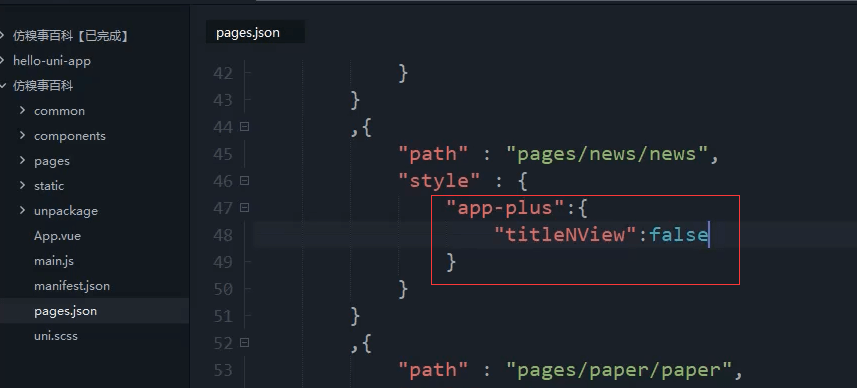Select the 仿糗事百科【已完成】 project name
Image resolution: width=857 pixels, height=388 pixels.
71,36
